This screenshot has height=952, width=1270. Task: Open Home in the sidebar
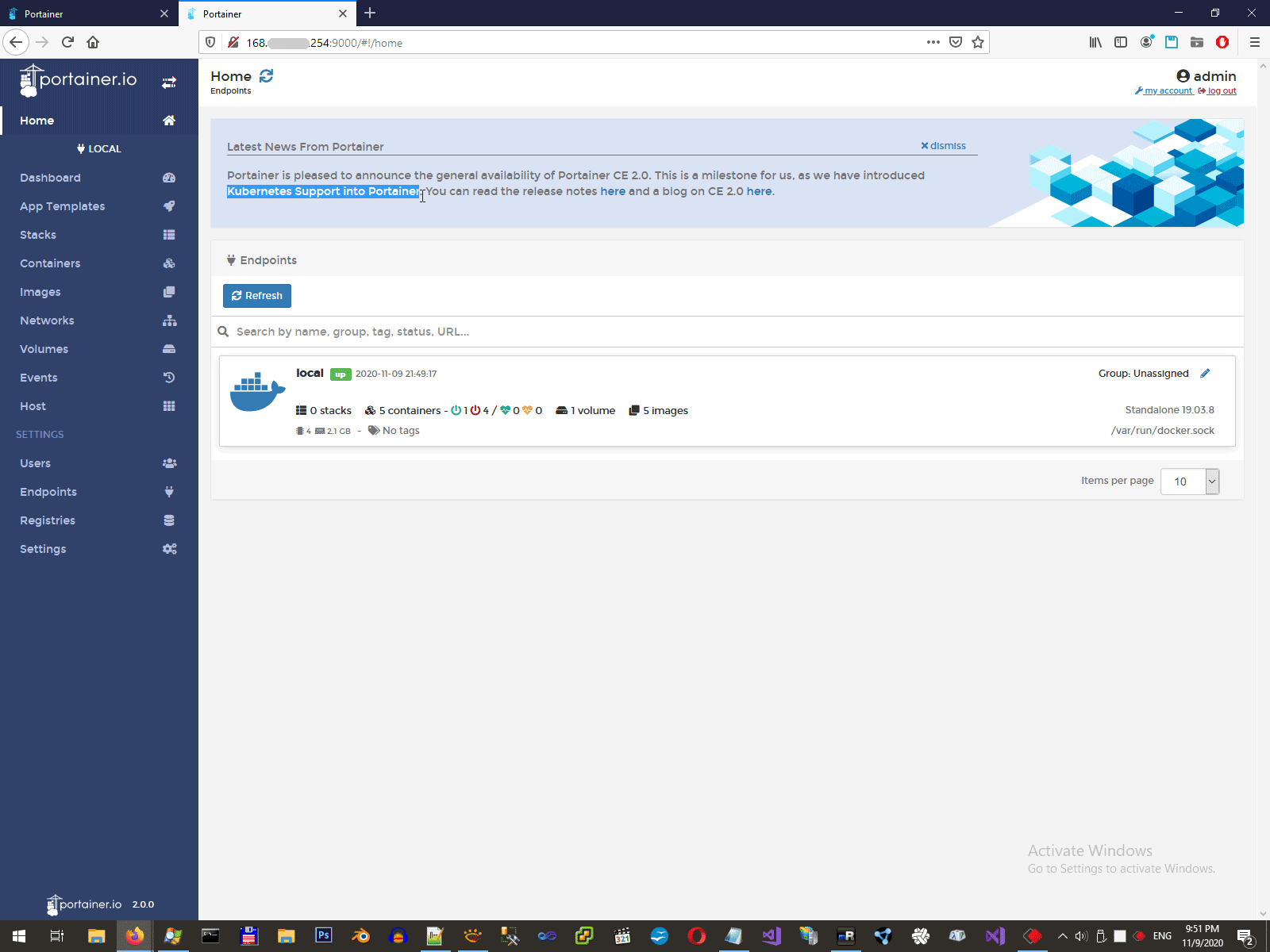pyautogui.click(x=99, y=121)
